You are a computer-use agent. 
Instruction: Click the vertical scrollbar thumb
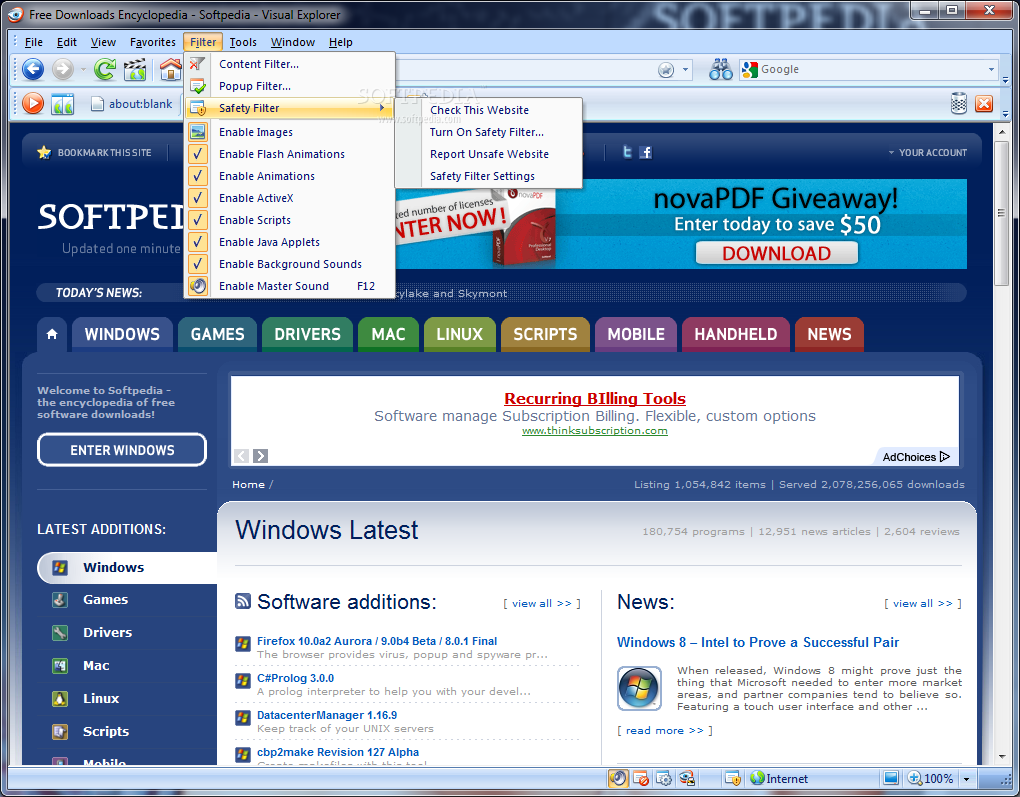[1001, 213]
